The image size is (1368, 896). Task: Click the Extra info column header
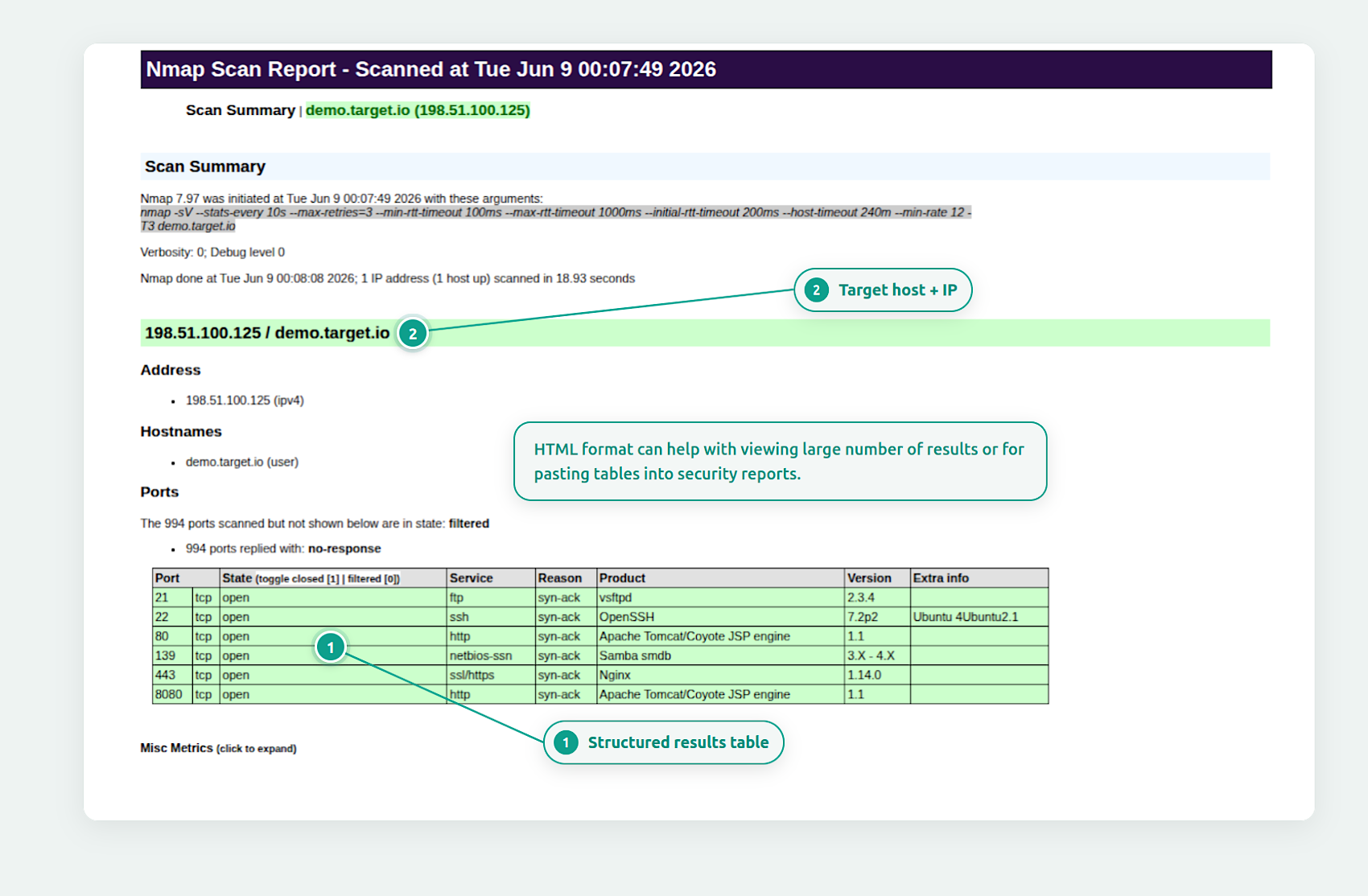[979, 578]
